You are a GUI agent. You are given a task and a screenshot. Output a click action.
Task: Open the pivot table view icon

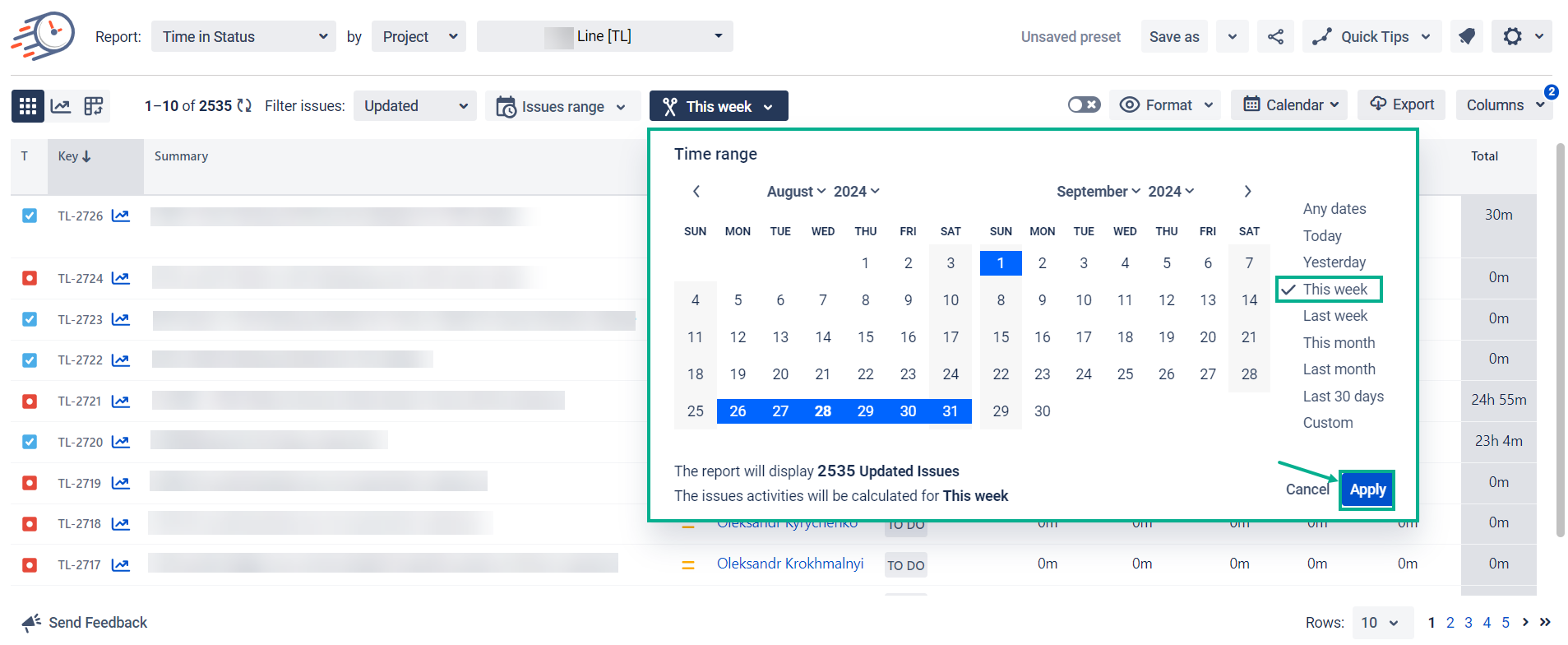click(94, 106)
